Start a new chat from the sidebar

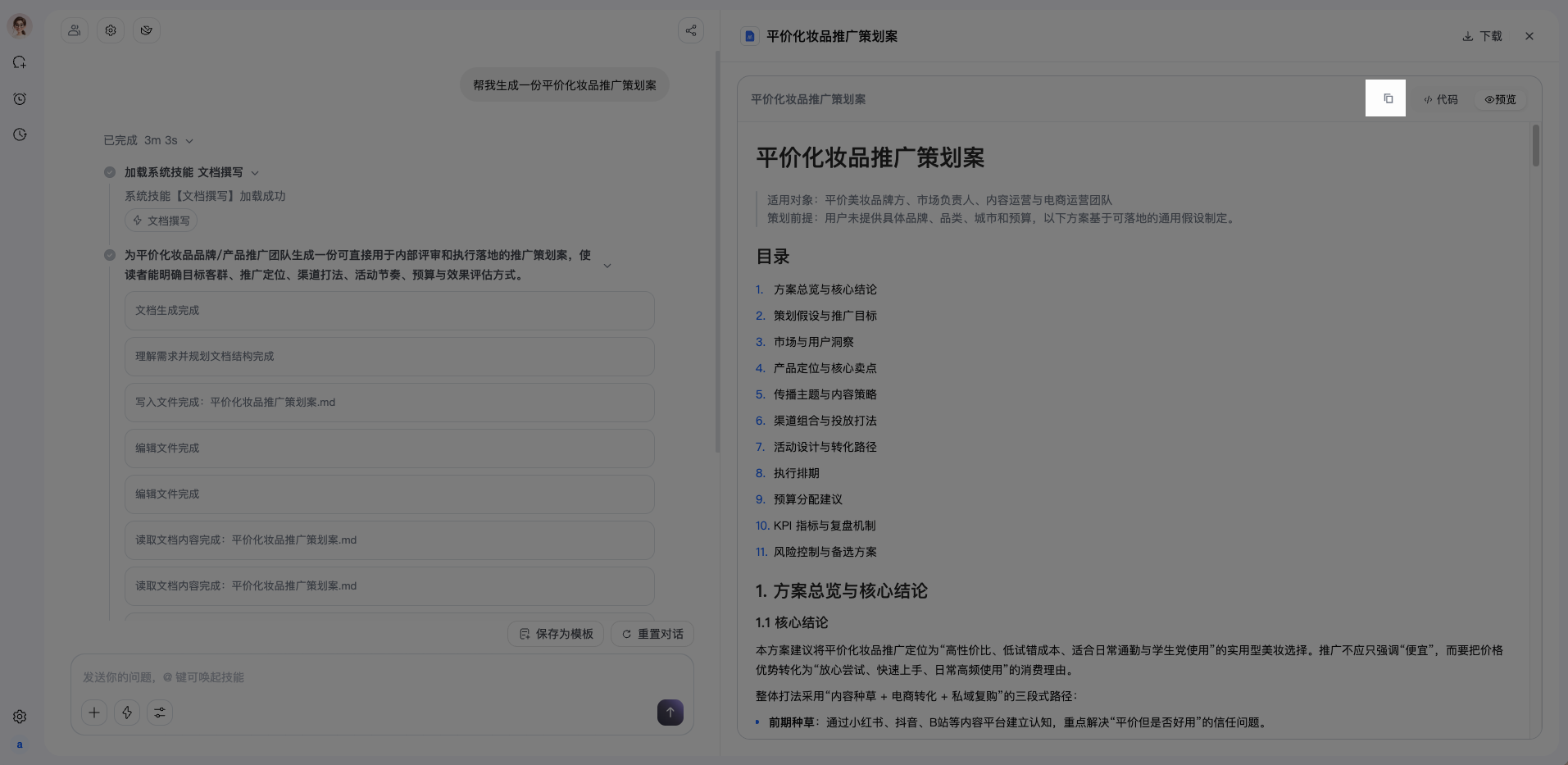tap(20, 62)
